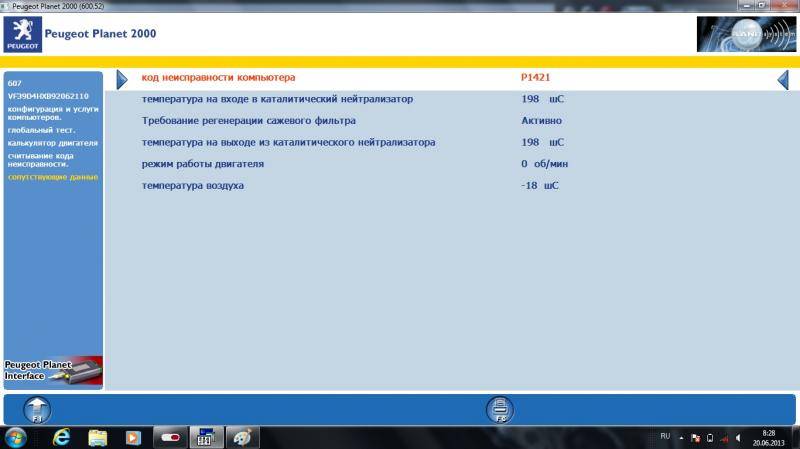Open the media player from the taskbar
Viewport: 800px width, 449px height.
tap(133, 438)
